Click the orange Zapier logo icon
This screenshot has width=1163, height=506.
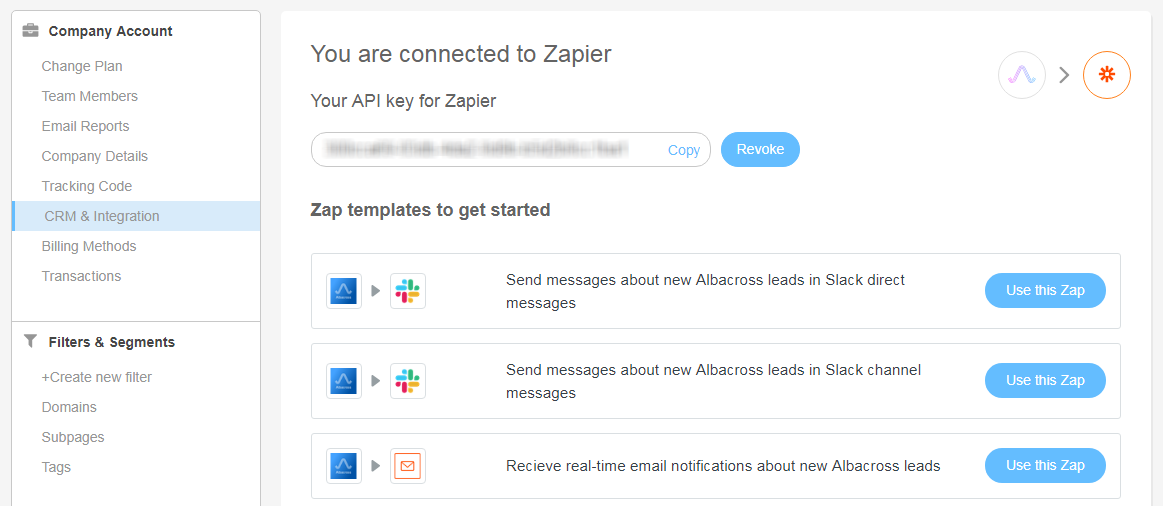(x=1106, y=75)
